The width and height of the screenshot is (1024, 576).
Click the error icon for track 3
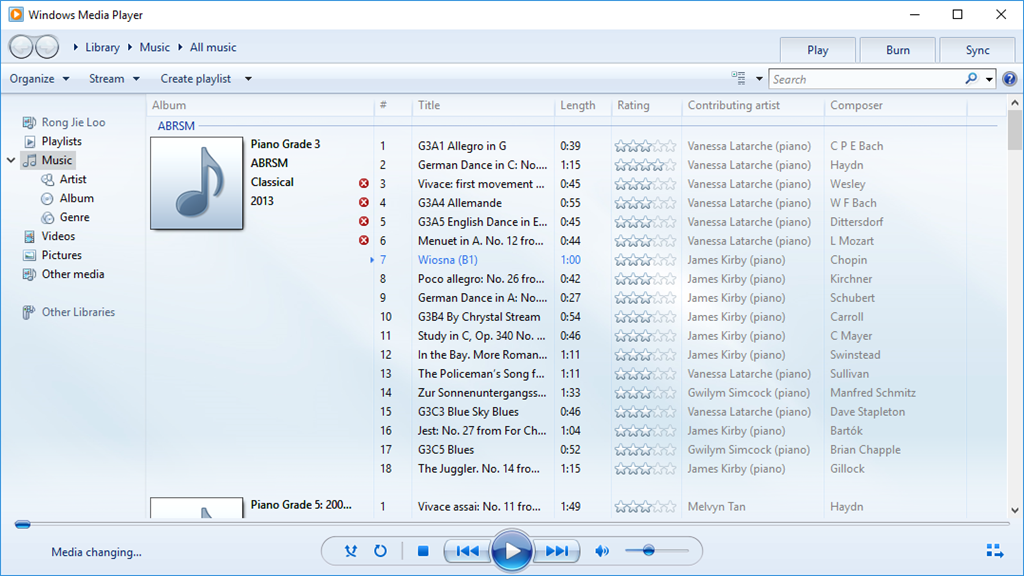[364, 184]
